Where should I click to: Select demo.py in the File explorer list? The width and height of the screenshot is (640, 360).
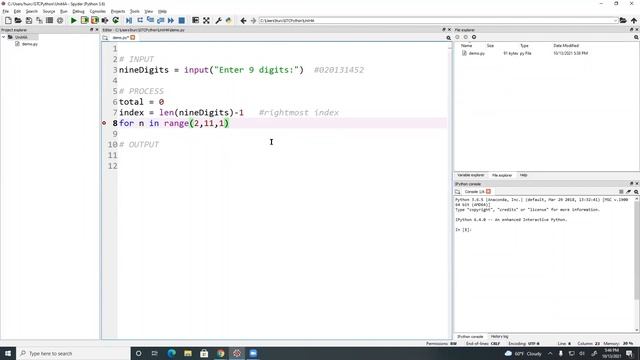[477, 53]
